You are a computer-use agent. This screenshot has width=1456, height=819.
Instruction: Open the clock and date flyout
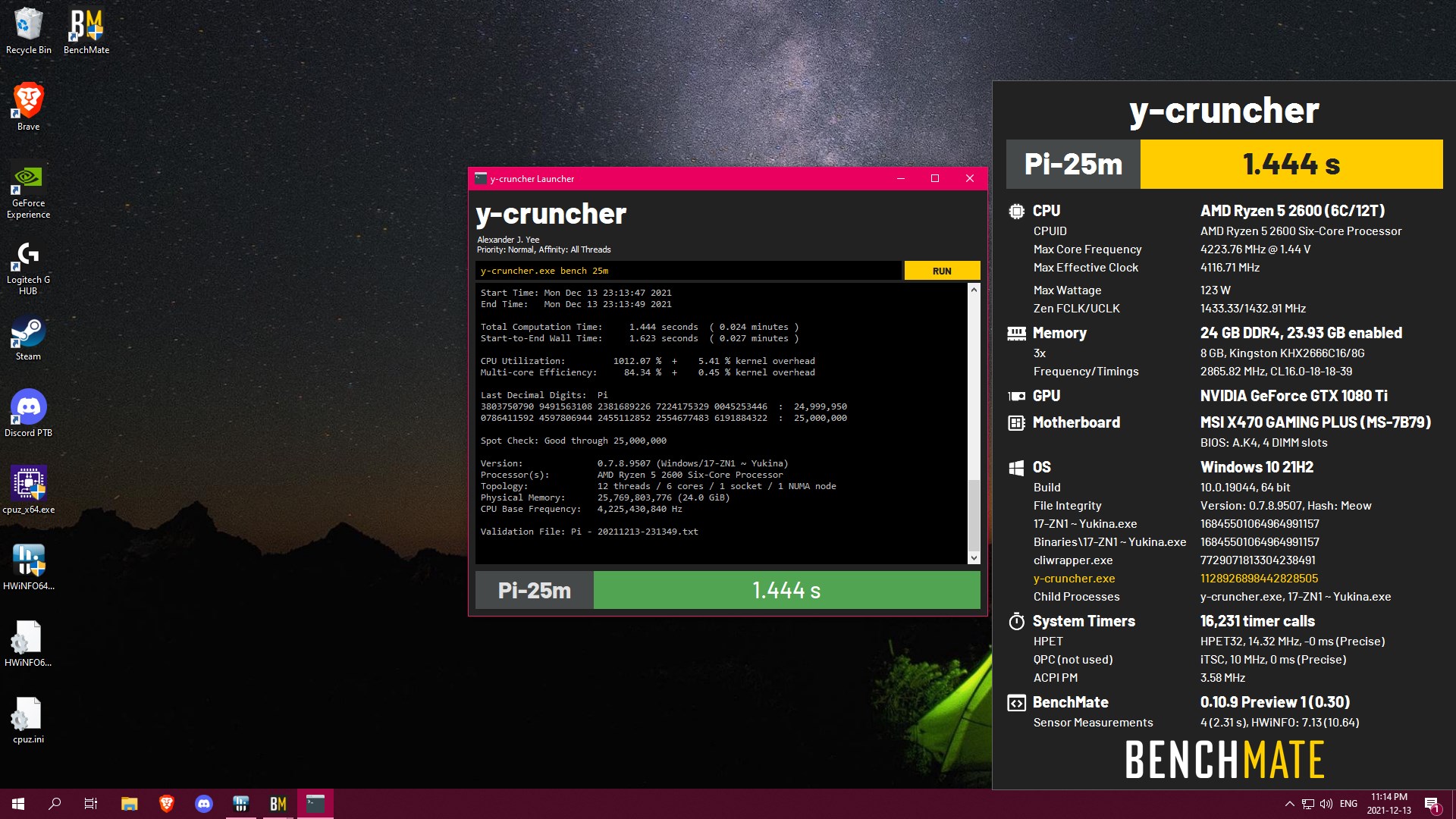click(x=1389, y=804)
